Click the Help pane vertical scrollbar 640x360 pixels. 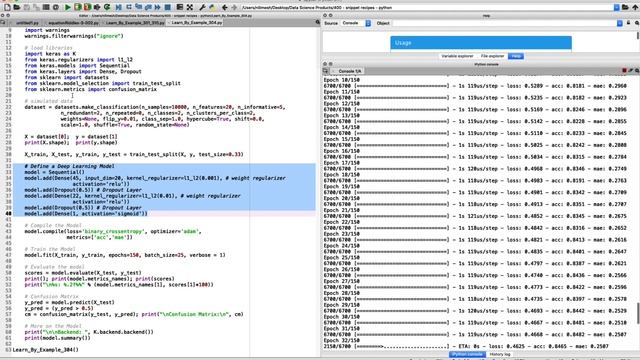pos(638,36)
